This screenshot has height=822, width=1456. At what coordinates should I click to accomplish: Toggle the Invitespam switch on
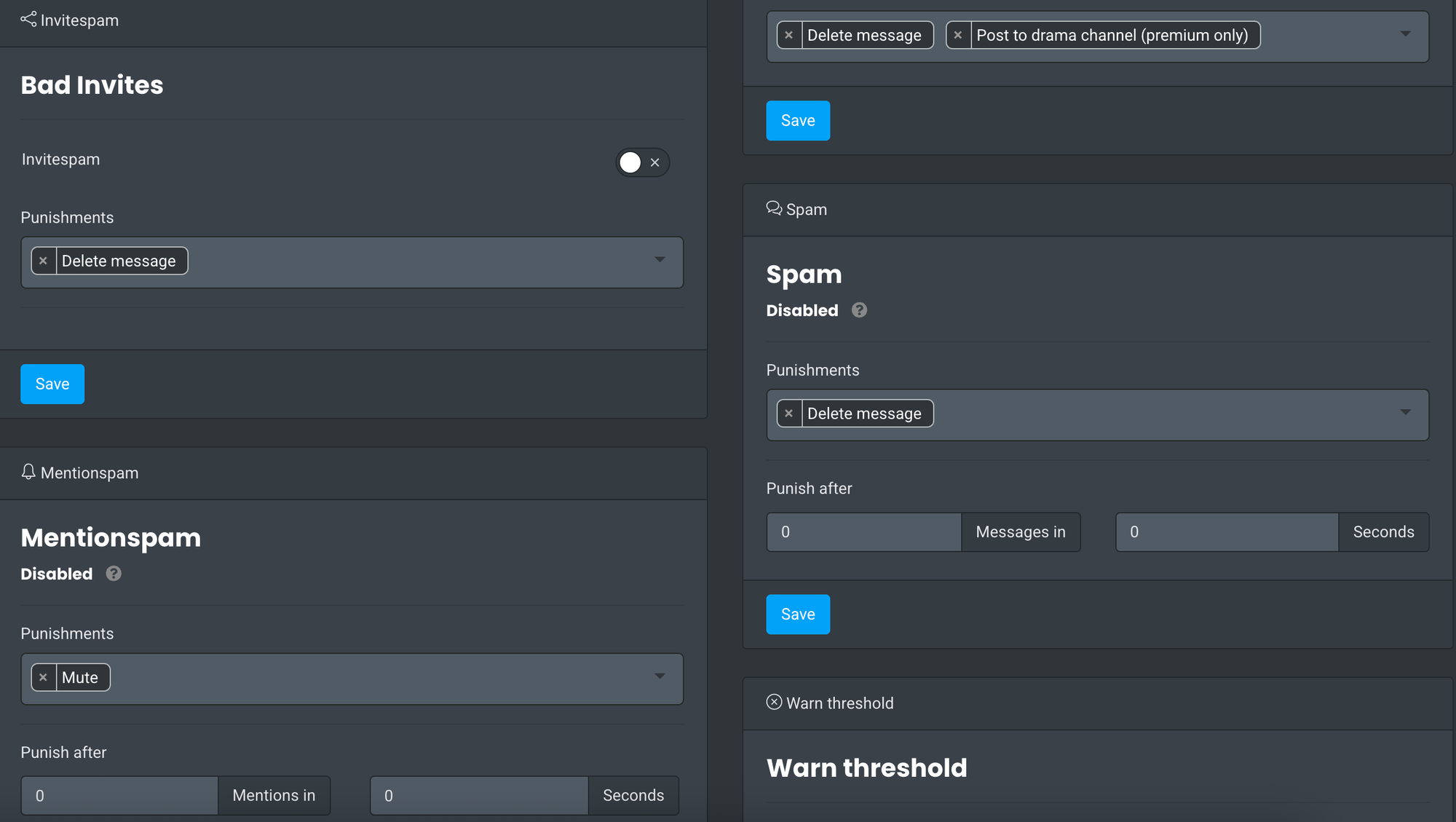coord(641,162)
